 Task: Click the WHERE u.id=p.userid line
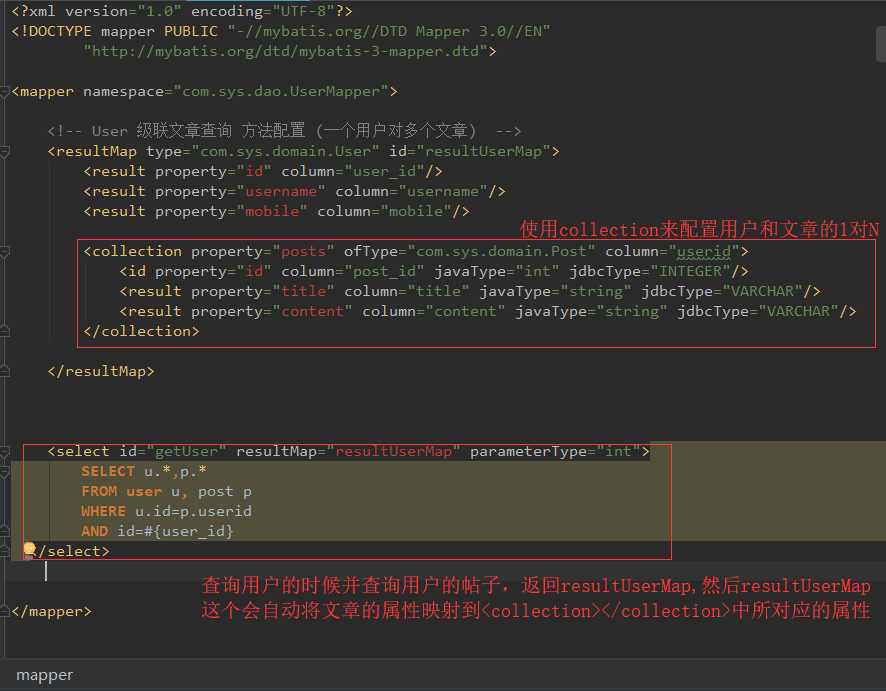tap(166, 512)
